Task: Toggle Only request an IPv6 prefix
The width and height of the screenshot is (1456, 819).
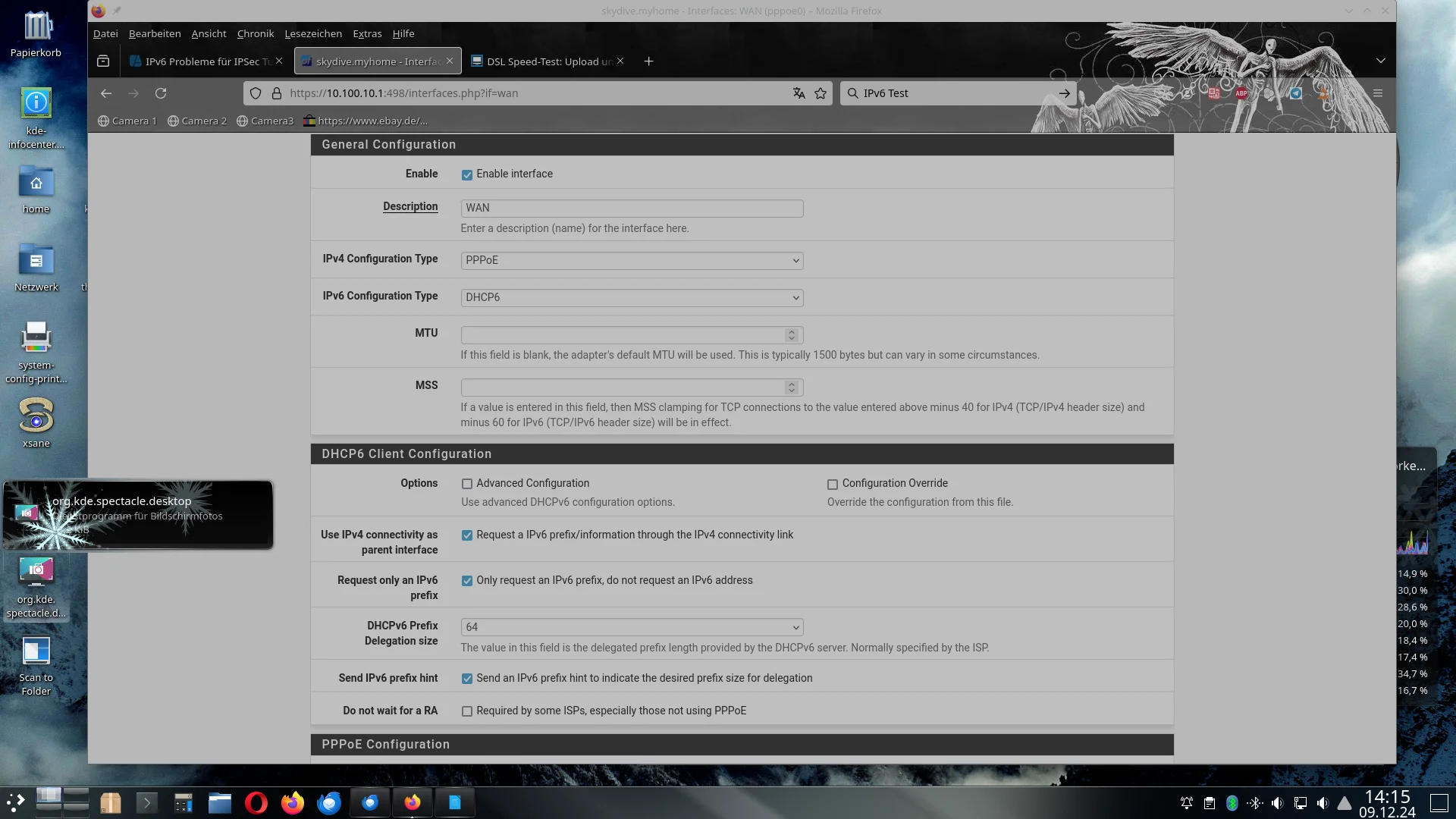Action: pyautogui.click(x=467, y=581)
